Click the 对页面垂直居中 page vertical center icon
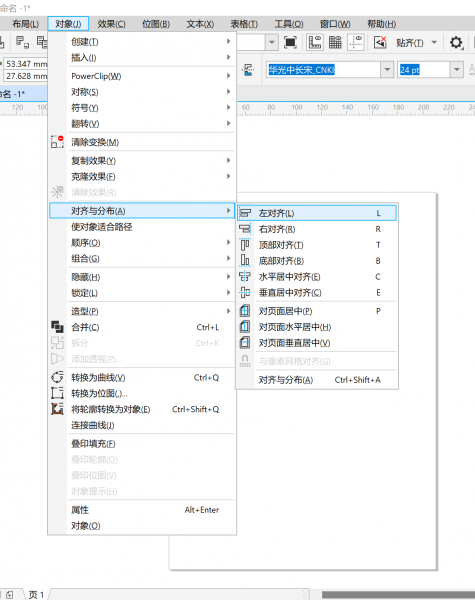The image size is (475, 600). pyautogui.click(x=245, y=343)
